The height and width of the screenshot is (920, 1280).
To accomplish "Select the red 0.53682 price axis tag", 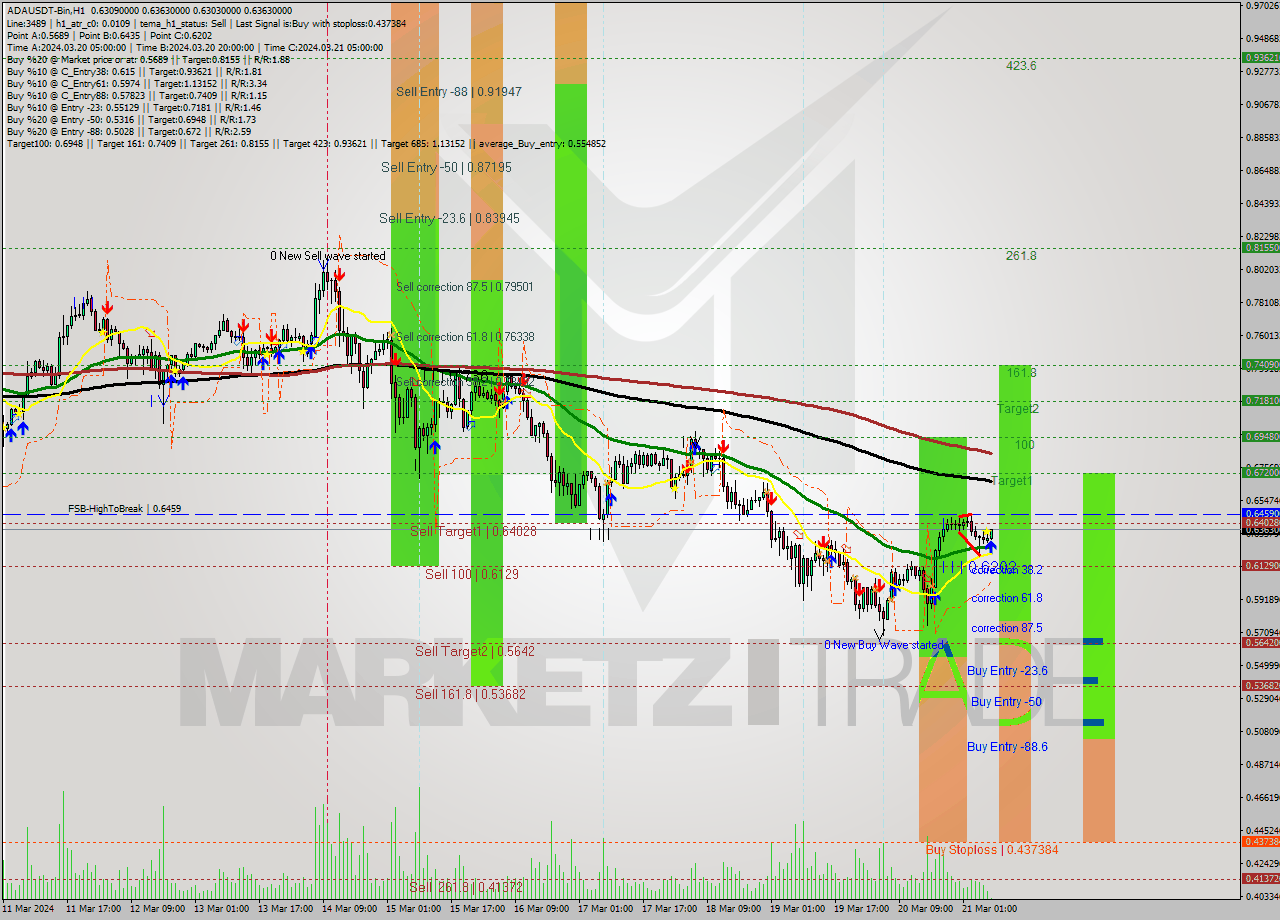I will [1260, 686].
